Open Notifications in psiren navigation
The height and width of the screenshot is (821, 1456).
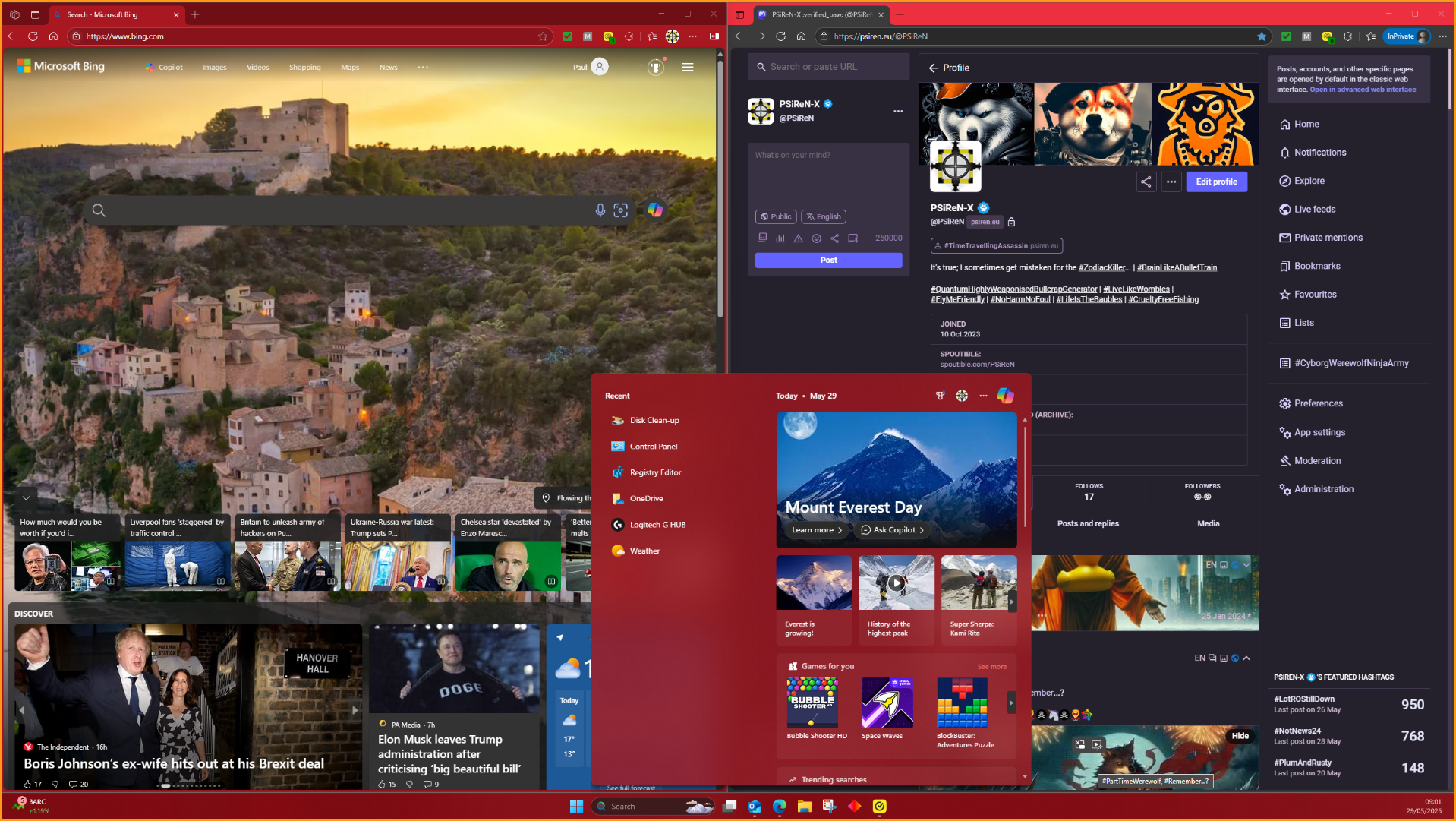[x=1321, y=153]
